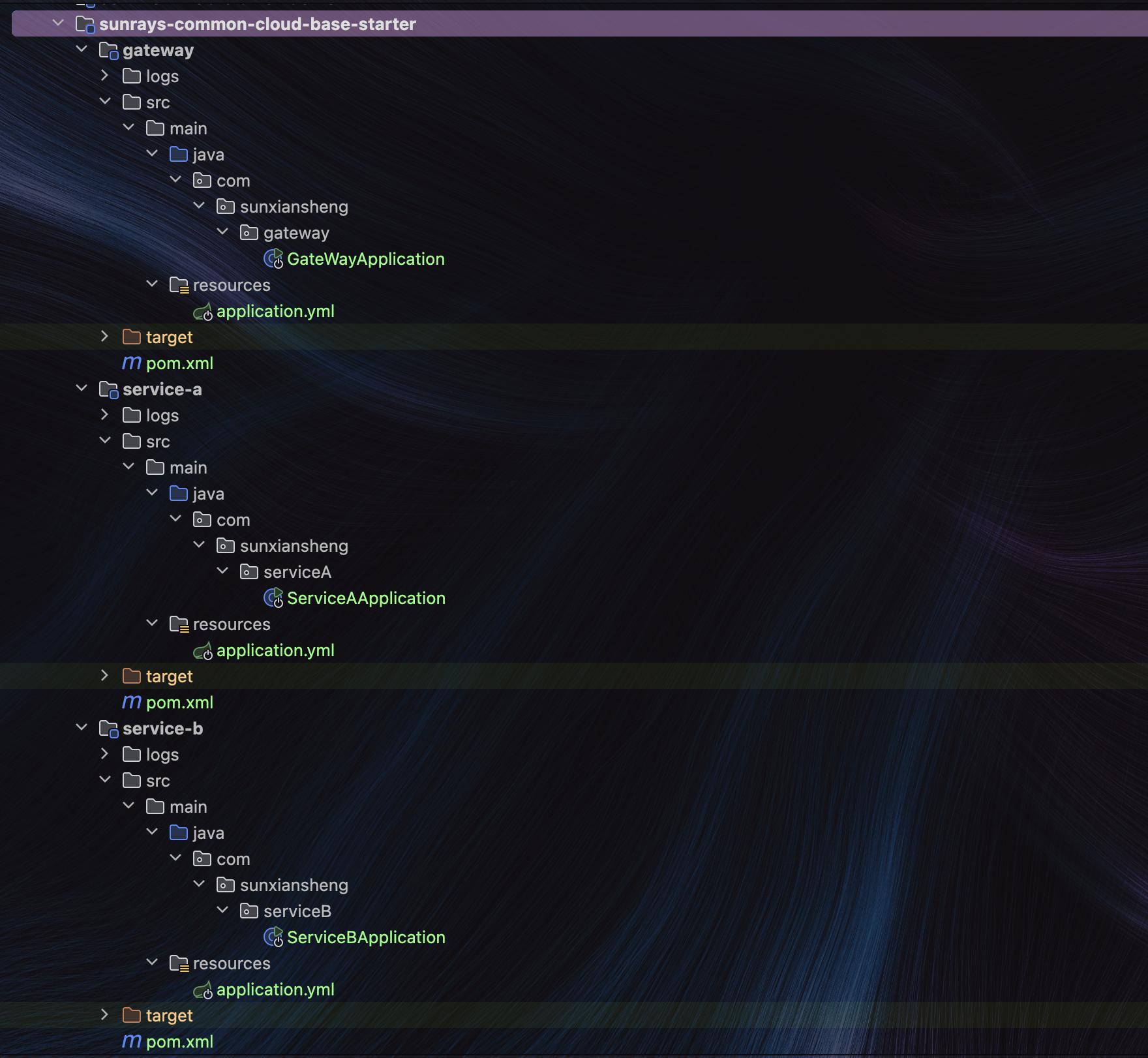Select the main folder label under service-b
The width and height of the screenshot is (1148, 1058).
189,807
